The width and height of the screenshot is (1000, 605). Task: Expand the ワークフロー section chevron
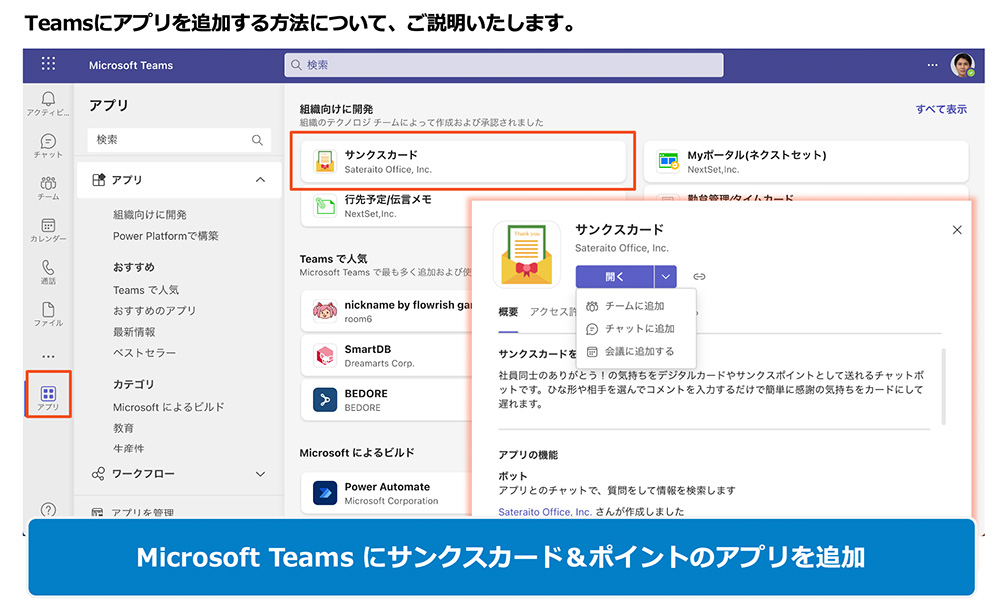coord(260,474)
